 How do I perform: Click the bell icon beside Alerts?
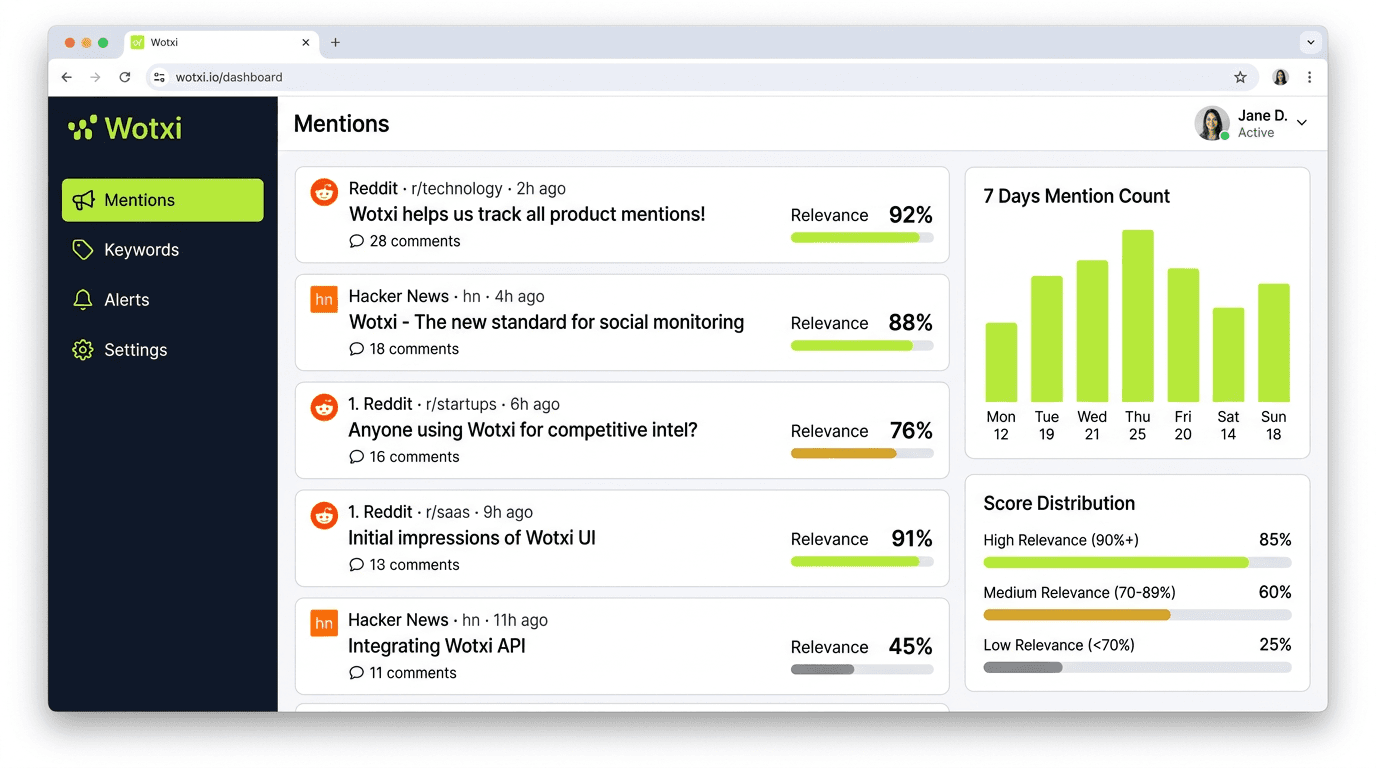pos(83,300)
